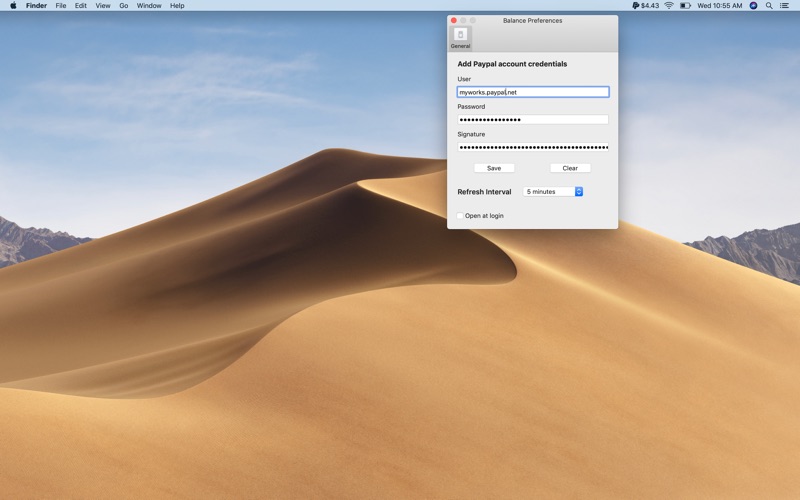This screenshot has width=800, height=500.
Task: Click the PayPal balance menu bar item
Action: pos(645,6)
